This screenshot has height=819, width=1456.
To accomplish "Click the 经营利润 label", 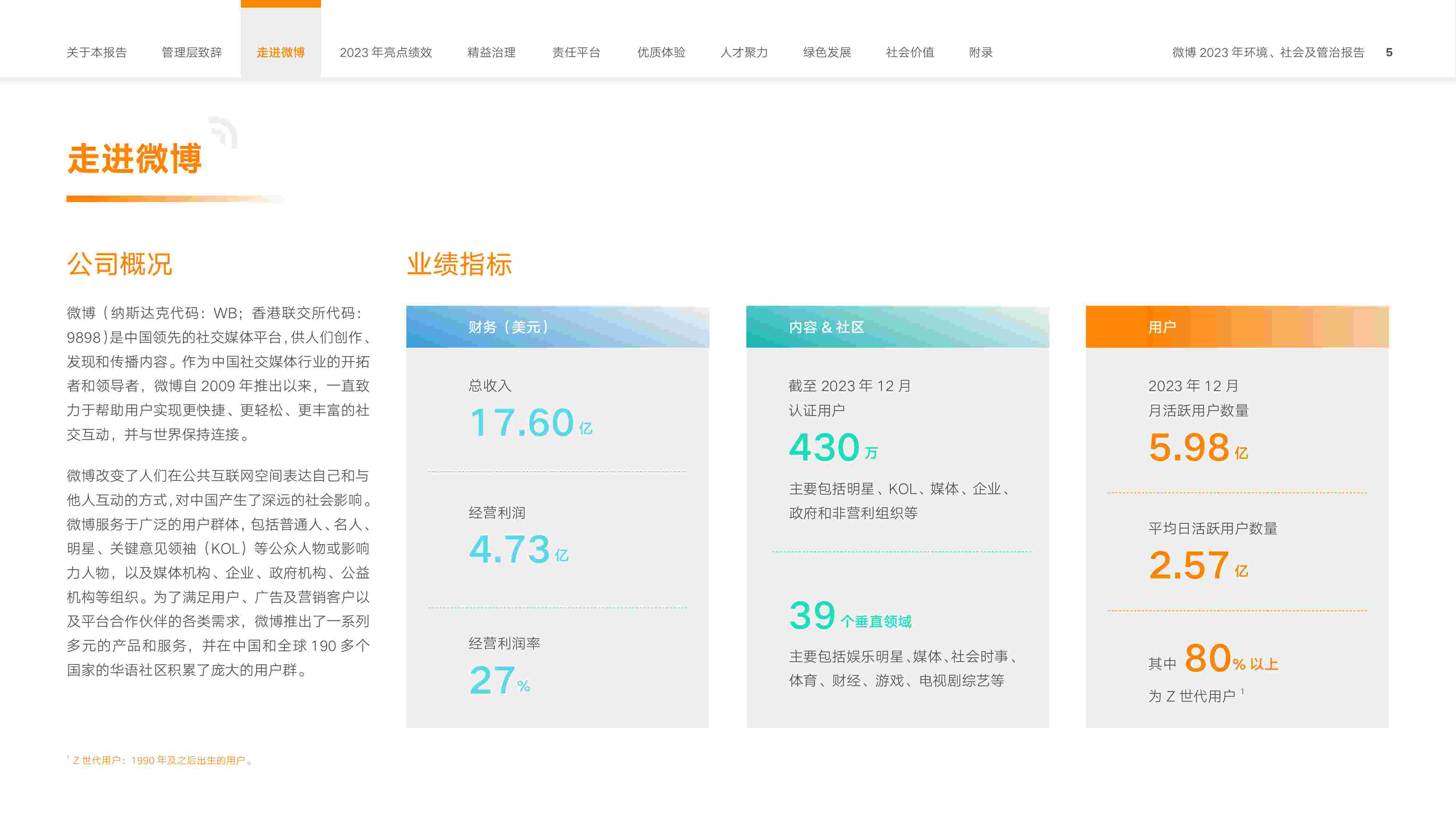I will pos(497,513).
